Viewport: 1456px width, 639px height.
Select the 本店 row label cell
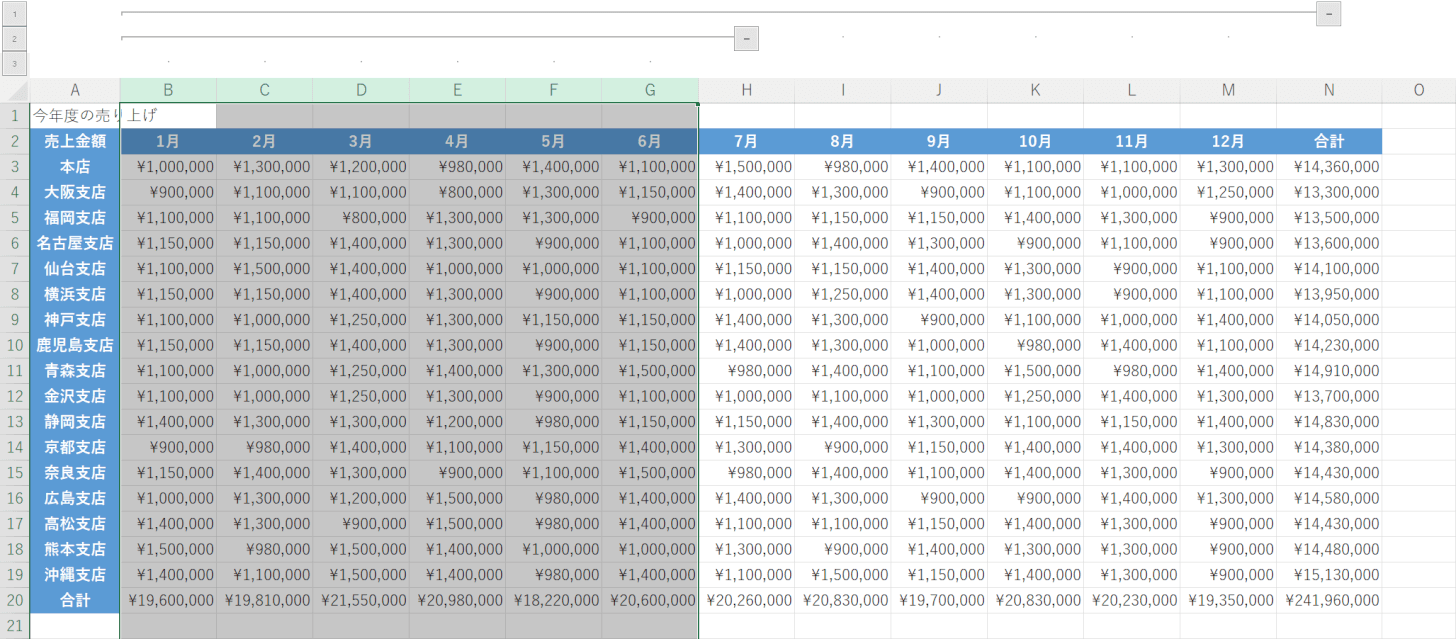pos(75,167)
